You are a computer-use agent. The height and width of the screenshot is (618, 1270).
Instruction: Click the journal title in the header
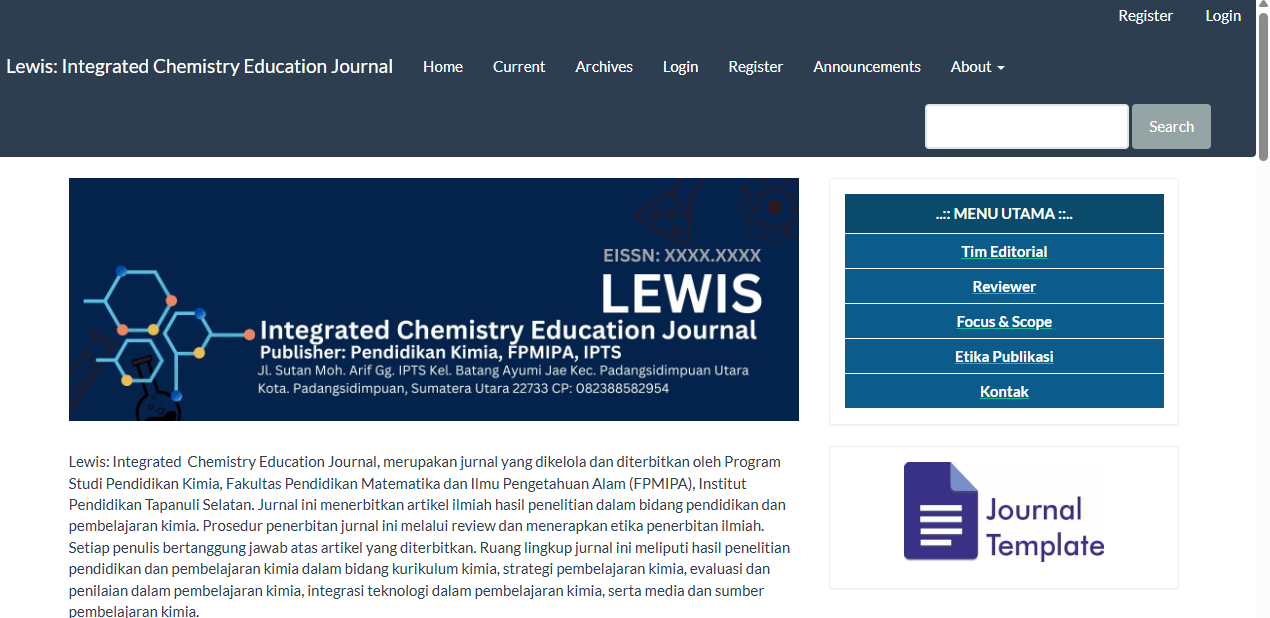click(x=199, y=66)
